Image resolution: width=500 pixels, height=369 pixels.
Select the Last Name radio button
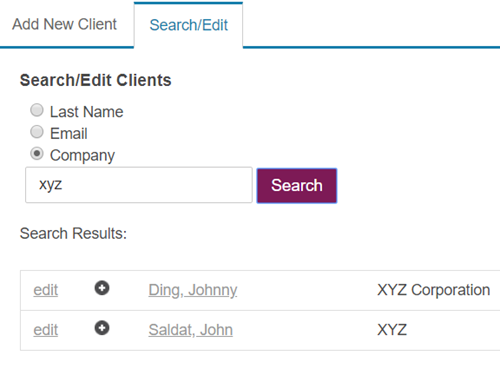37,110
